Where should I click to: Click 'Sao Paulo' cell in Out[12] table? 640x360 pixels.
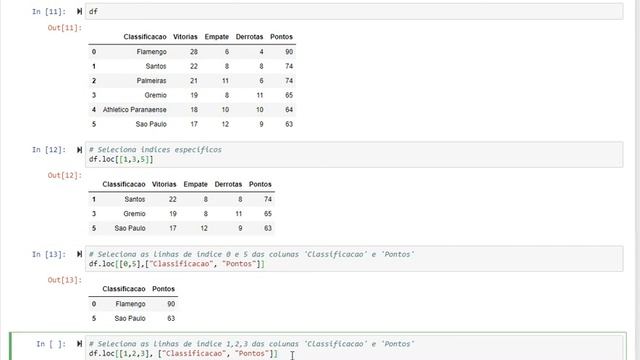click(130, 229)
